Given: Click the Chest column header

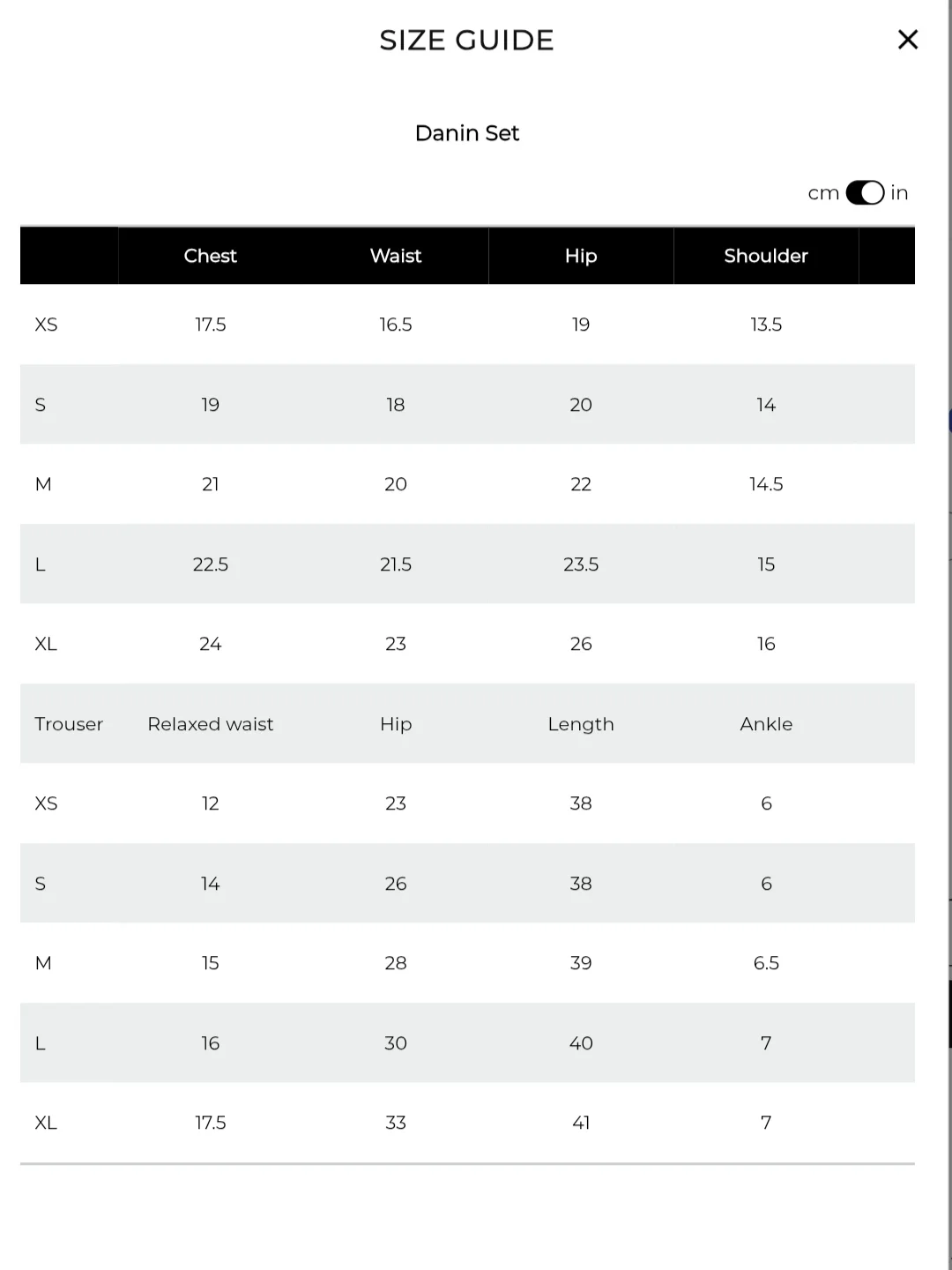Looking at the screenshot, I should pos(210,256).
